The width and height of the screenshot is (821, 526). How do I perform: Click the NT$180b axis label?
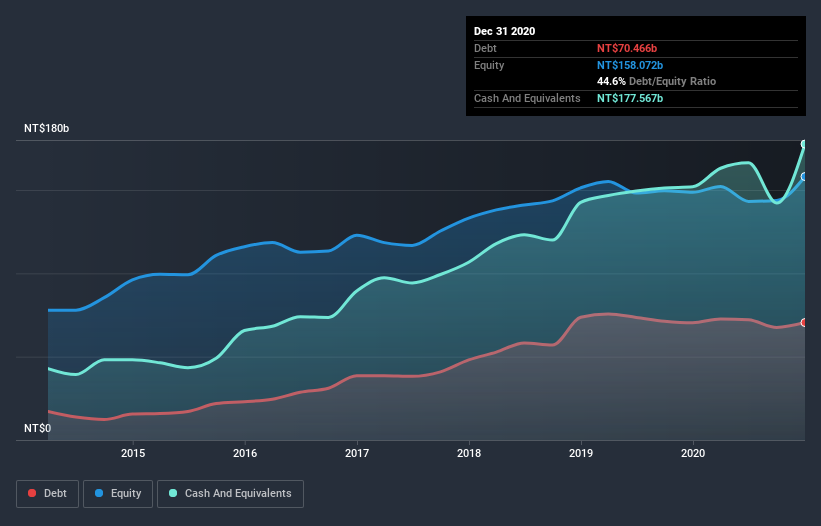coord(47,128)
